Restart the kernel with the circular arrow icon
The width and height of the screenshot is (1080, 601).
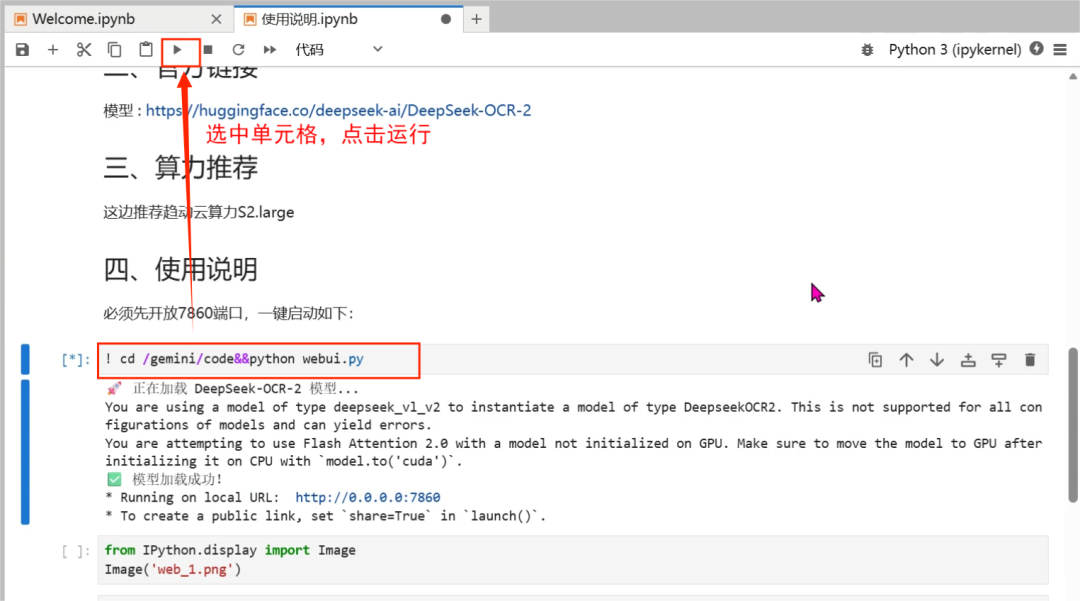pyautogui.click(x=238, y=50)
